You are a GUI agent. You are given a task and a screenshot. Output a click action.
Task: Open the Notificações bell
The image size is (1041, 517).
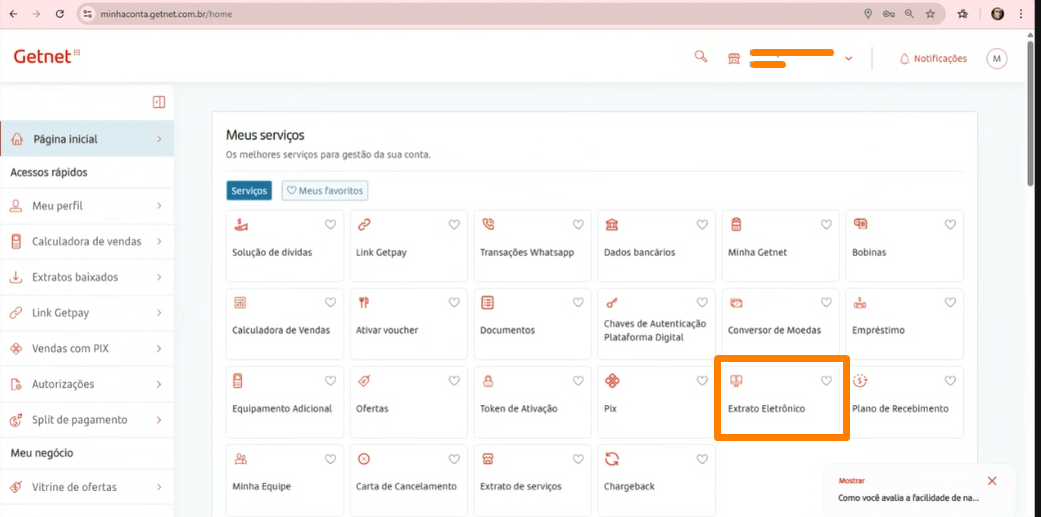[x=904, y=58]
